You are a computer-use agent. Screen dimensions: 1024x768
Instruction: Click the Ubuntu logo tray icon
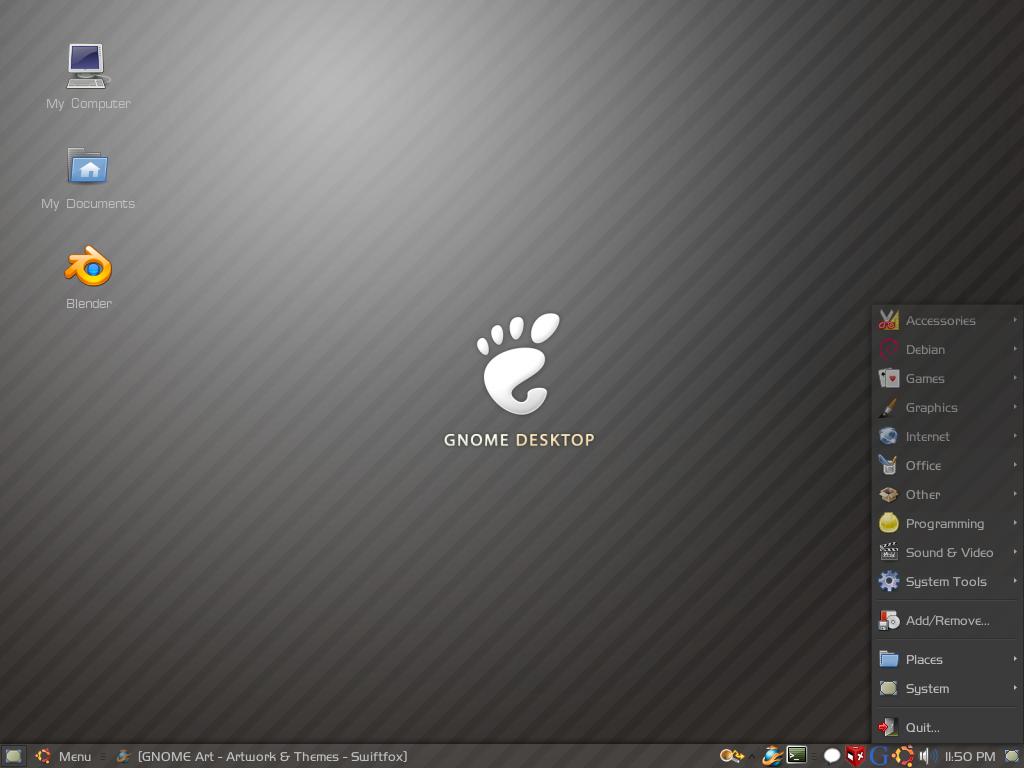pyautogui.click(x=903, y=756)
